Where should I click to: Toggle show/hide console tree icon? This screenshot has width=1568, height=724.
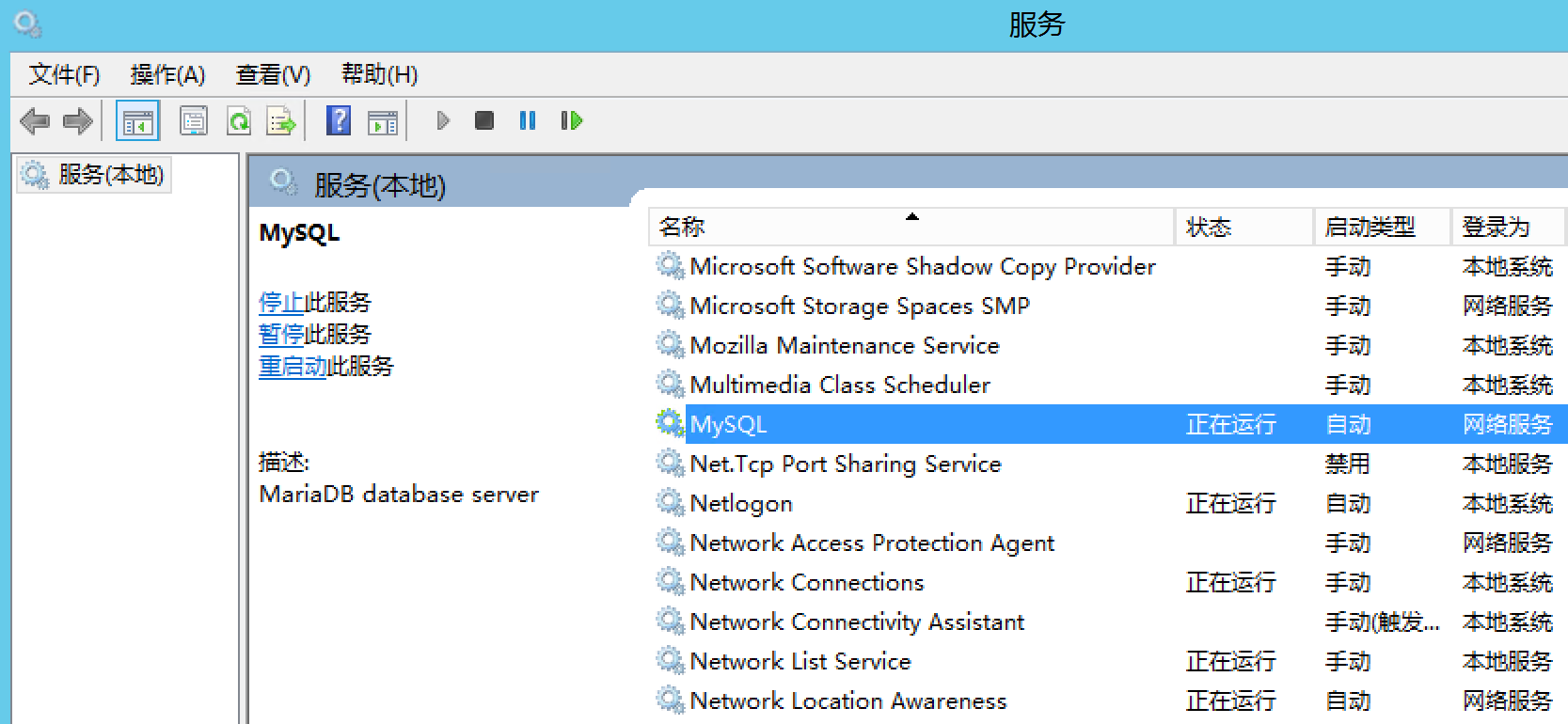click(x=137, y=120)
